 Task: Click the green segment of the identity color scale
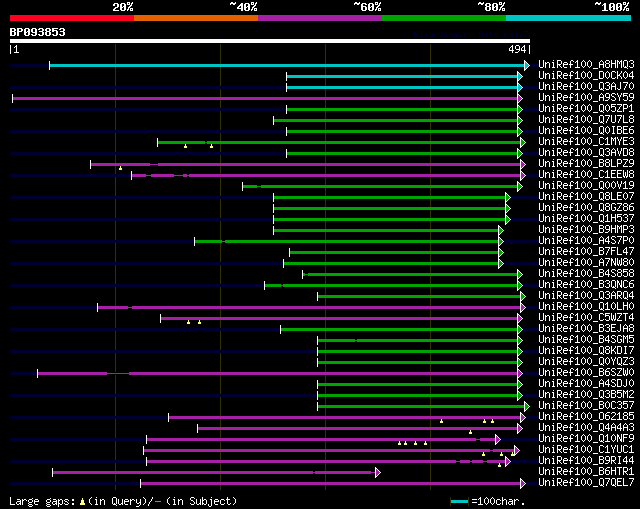(x=444, y=18)
